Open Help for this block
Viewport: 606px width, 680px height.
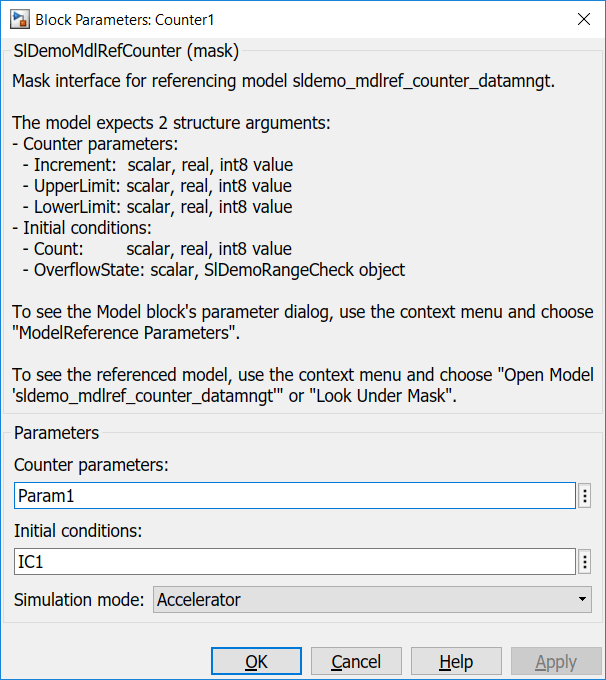(x=456, y=662)
